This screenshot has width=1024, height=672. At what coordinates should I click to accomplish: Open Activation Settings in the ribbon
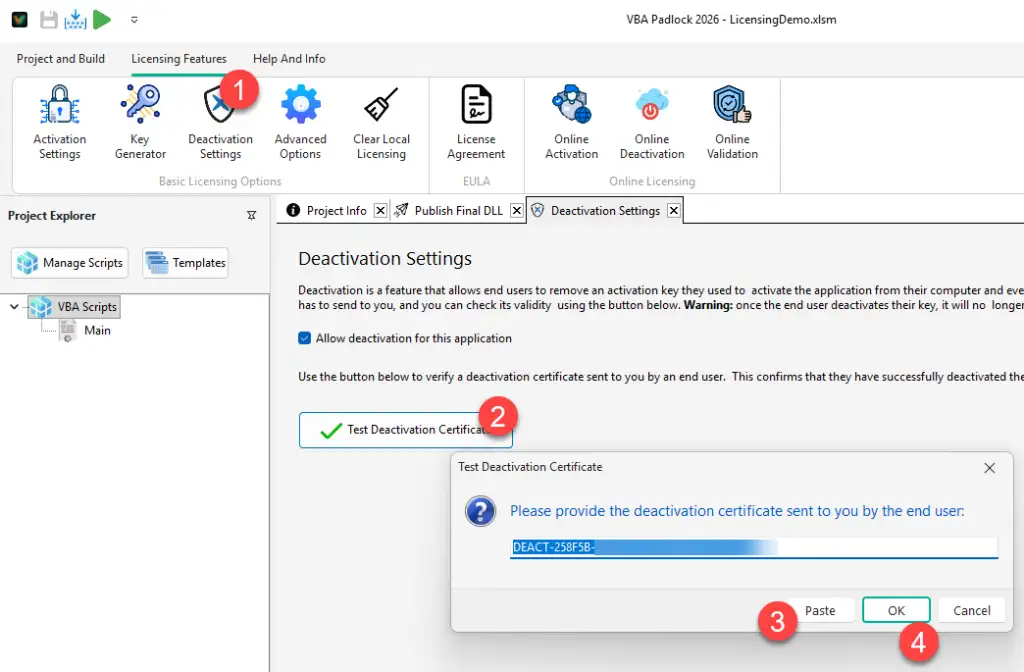point(59,120)
